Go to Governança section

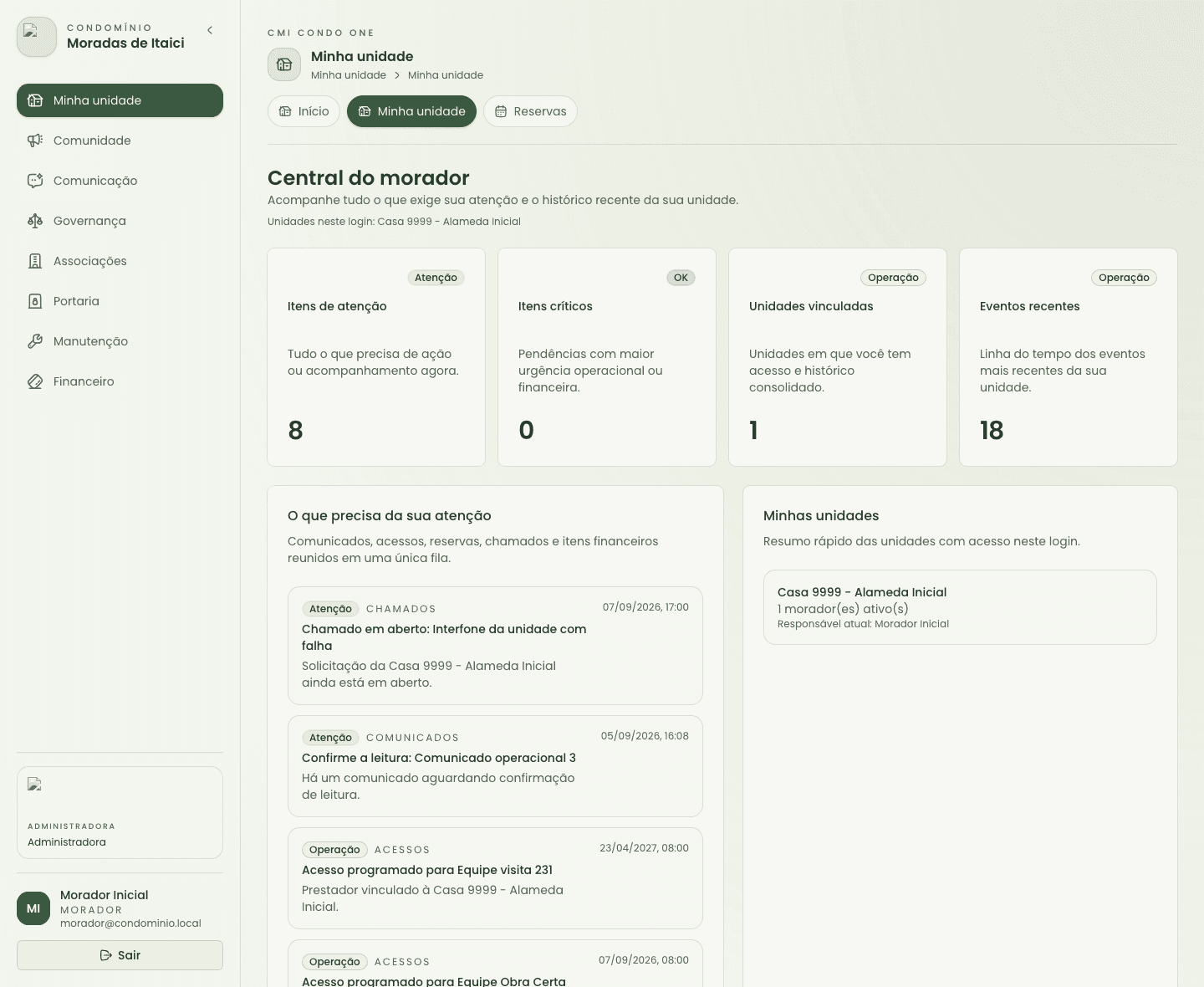click(120, 221)
